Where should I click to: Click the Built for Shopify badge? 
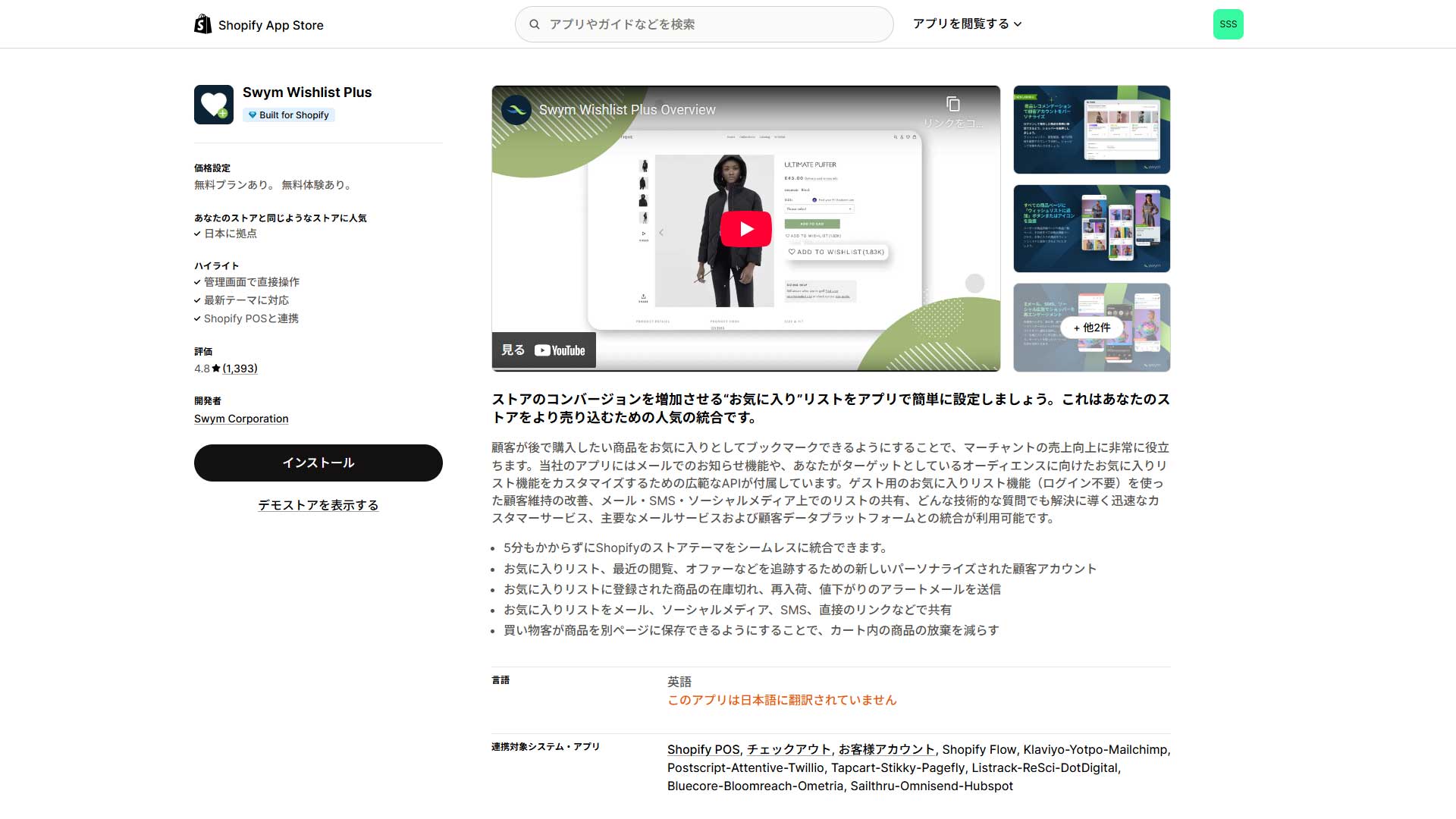click(289, 115)
